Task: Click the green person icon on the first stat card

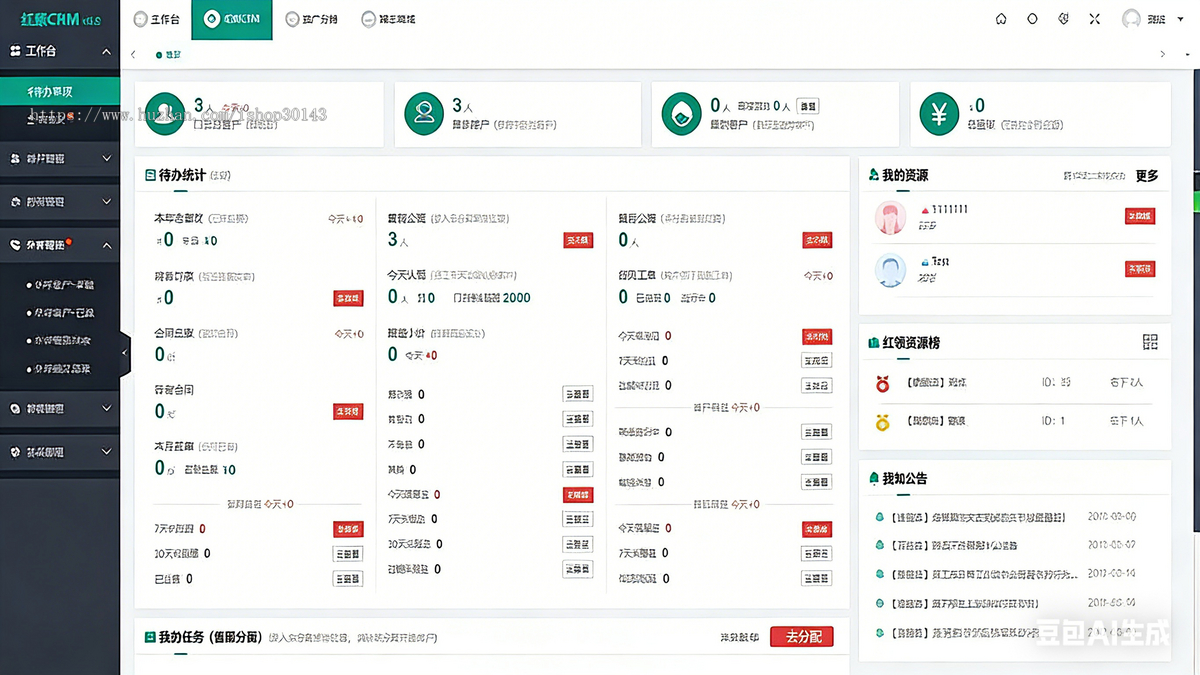Action: (x=164, y=114)
